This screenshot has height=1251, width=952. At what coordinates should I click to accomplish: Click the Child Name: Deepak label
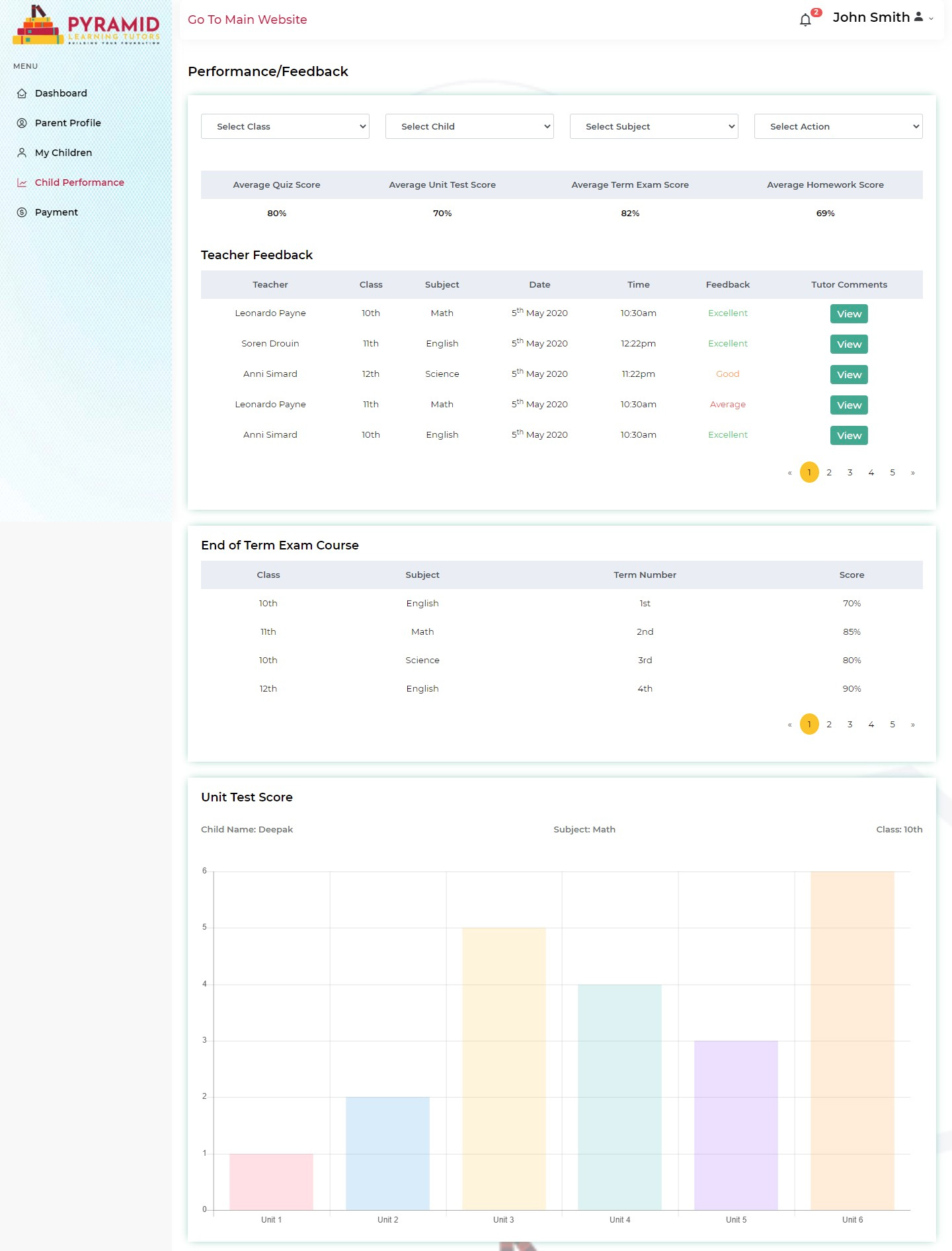point(247,830)
